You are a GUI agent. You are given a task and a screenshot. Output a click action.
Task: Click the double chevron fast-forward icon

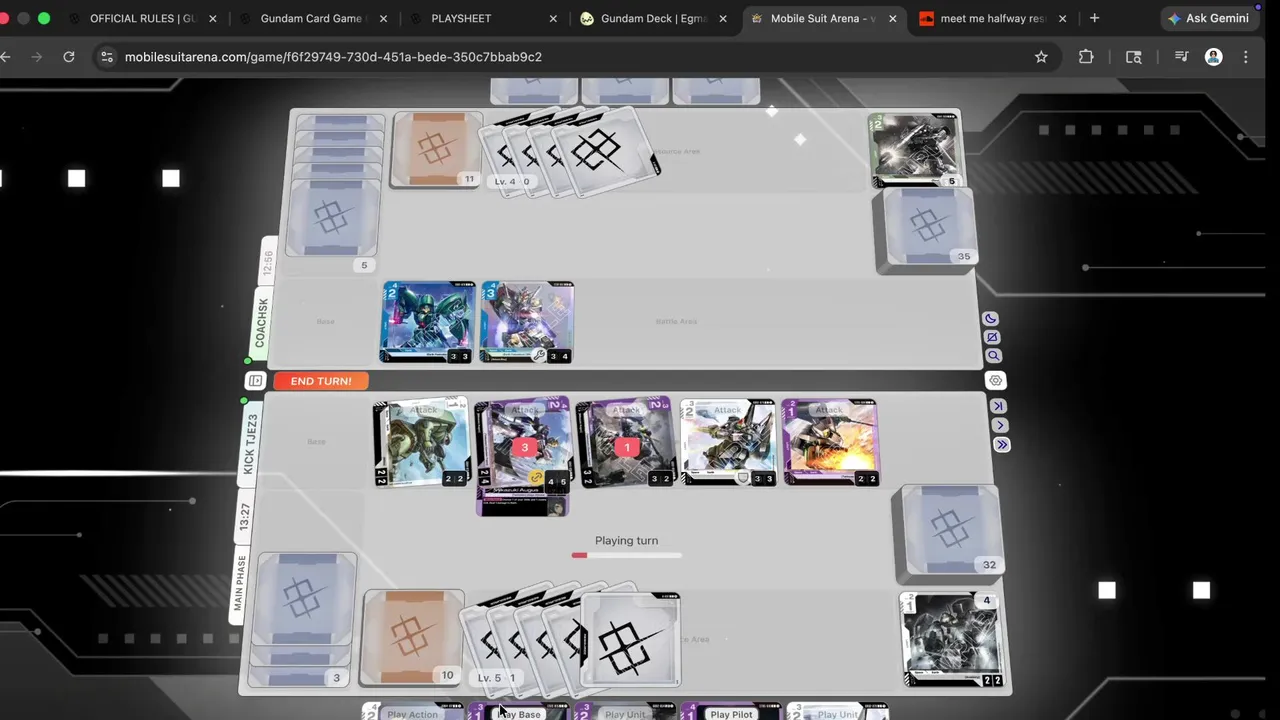(1002, 444)
